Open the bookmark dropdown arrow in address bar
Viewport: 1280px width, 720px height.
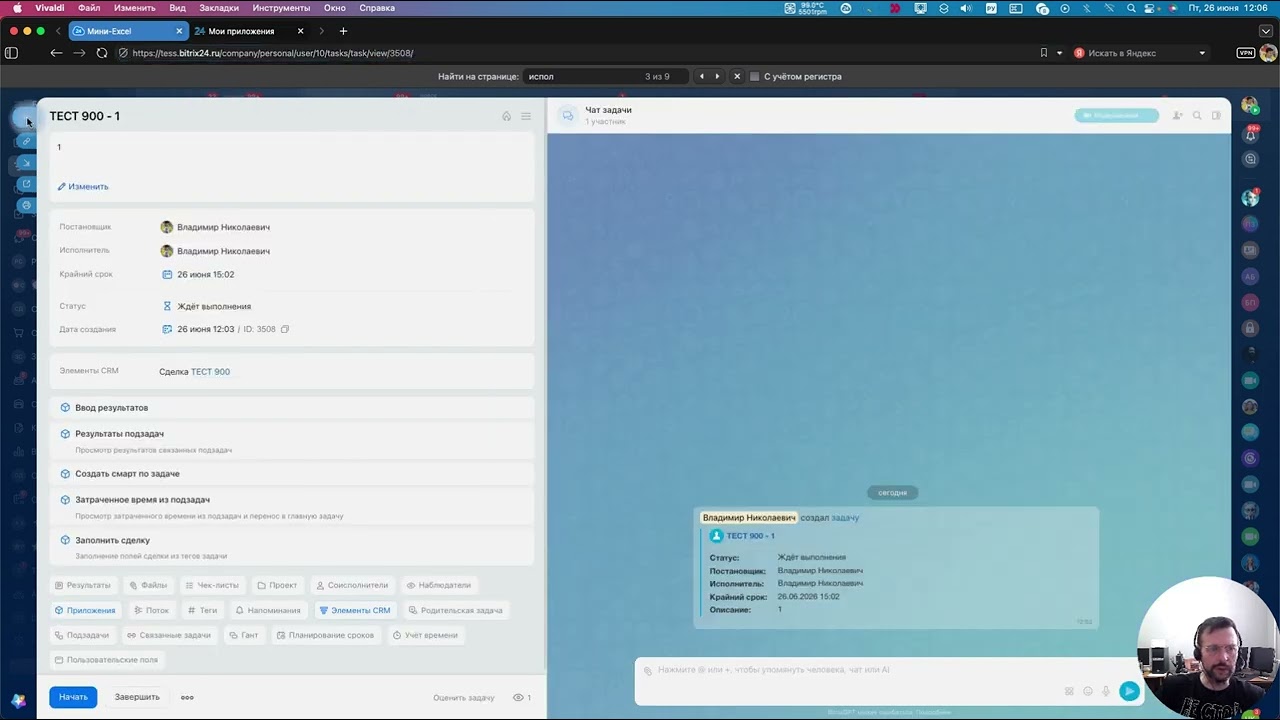coord(1059,53)
